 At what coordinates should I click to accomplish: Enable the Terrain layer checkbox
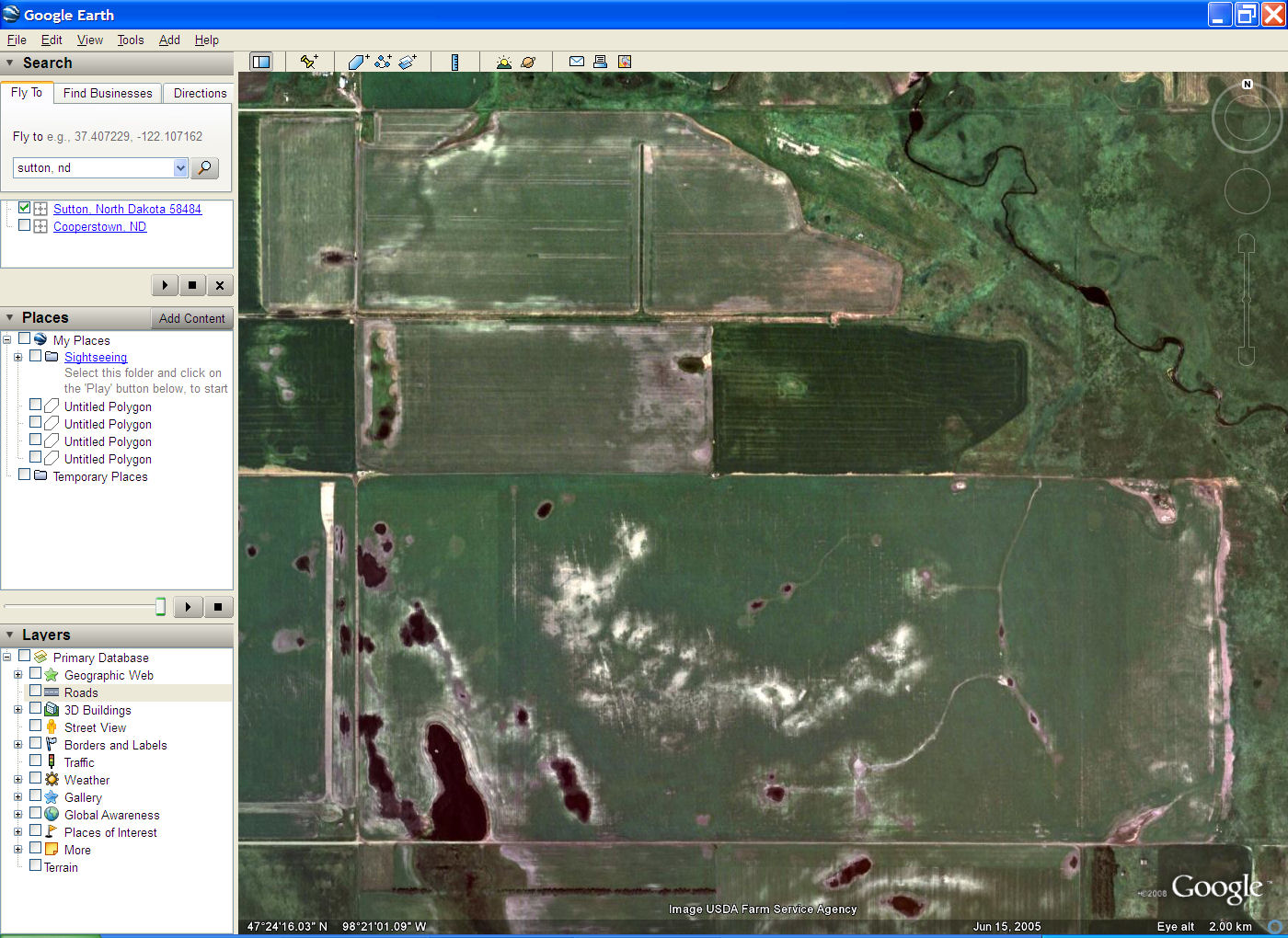pos(36,865)
